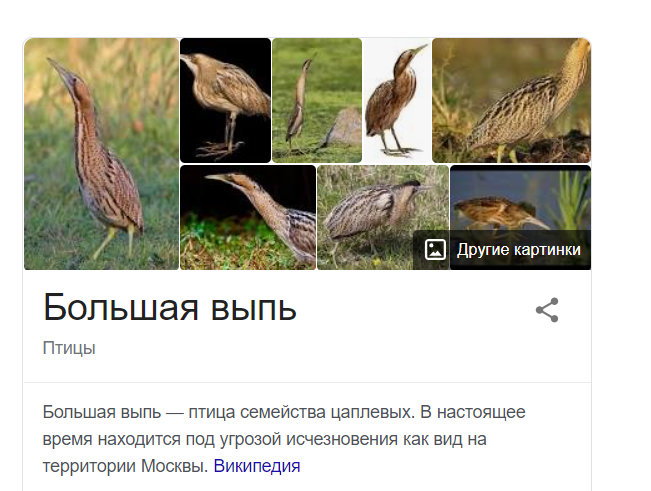Image resolution: width=651 pixels, height=491 pixels.
Task: Open top-row bittern photo on black background
Action: click(x=225, y=100)
